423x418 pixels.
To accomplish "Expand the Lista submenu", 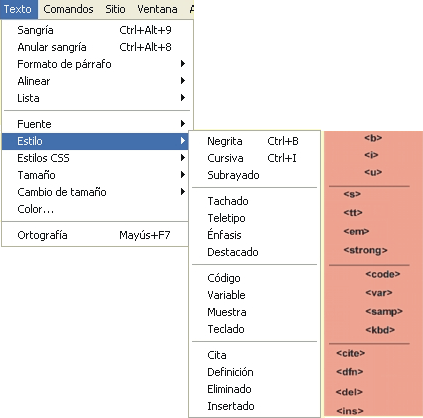I will (96, 98).
